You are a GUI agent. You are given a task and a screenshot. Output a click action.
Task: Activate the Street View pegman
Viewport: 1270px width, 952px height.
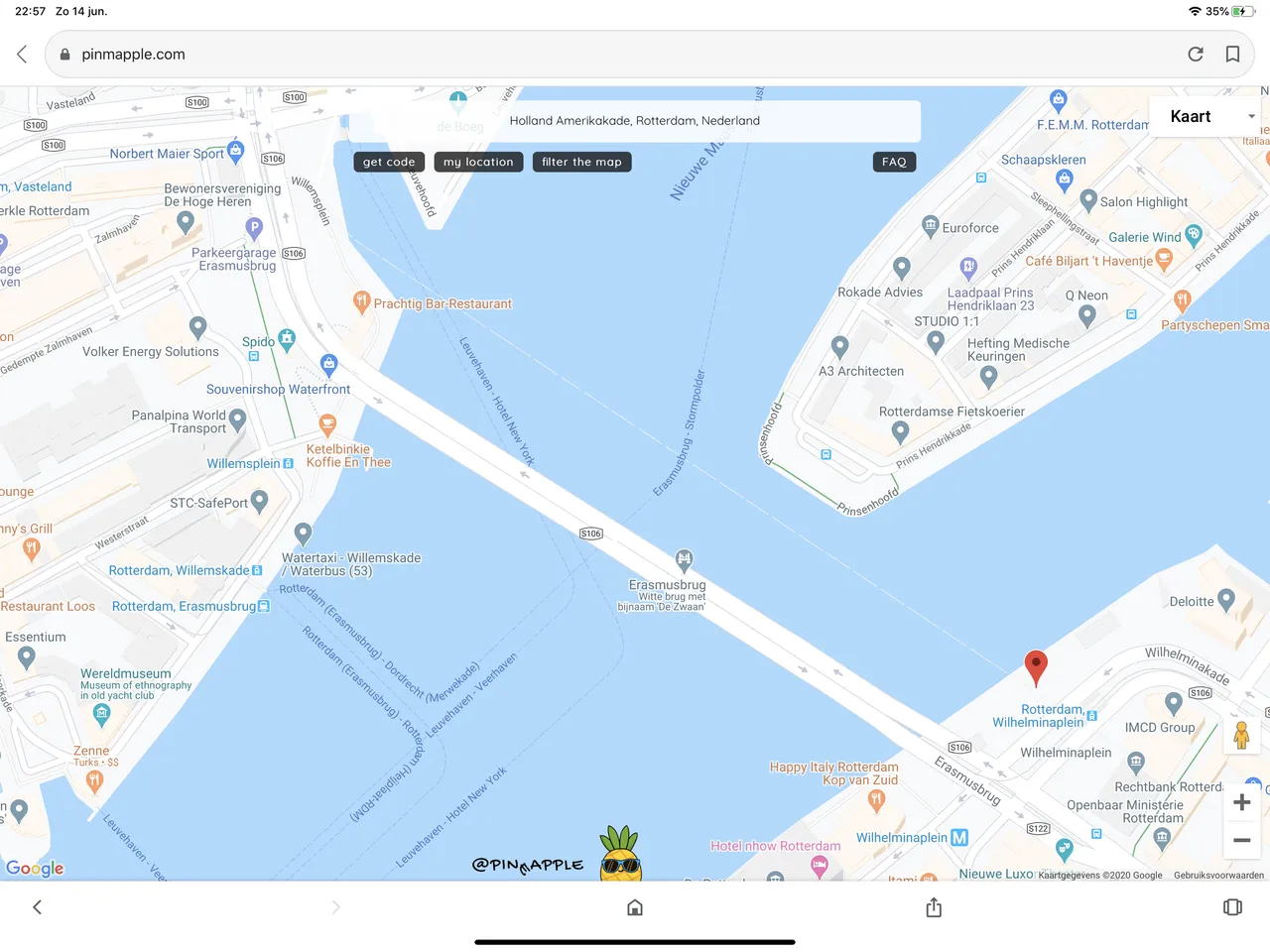coord(1241,736)
